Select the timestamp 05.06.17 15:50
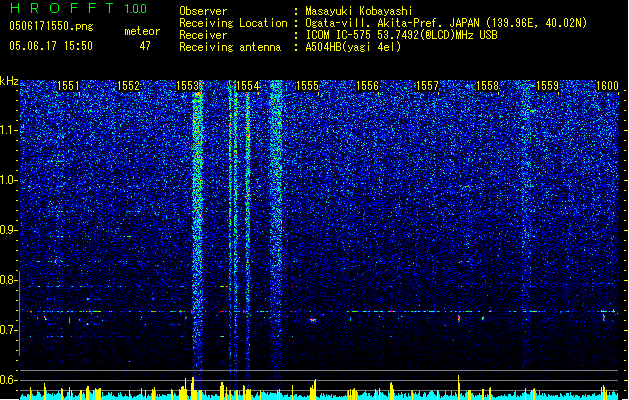The height and width of the screenshot is (400, 629). 51,46
